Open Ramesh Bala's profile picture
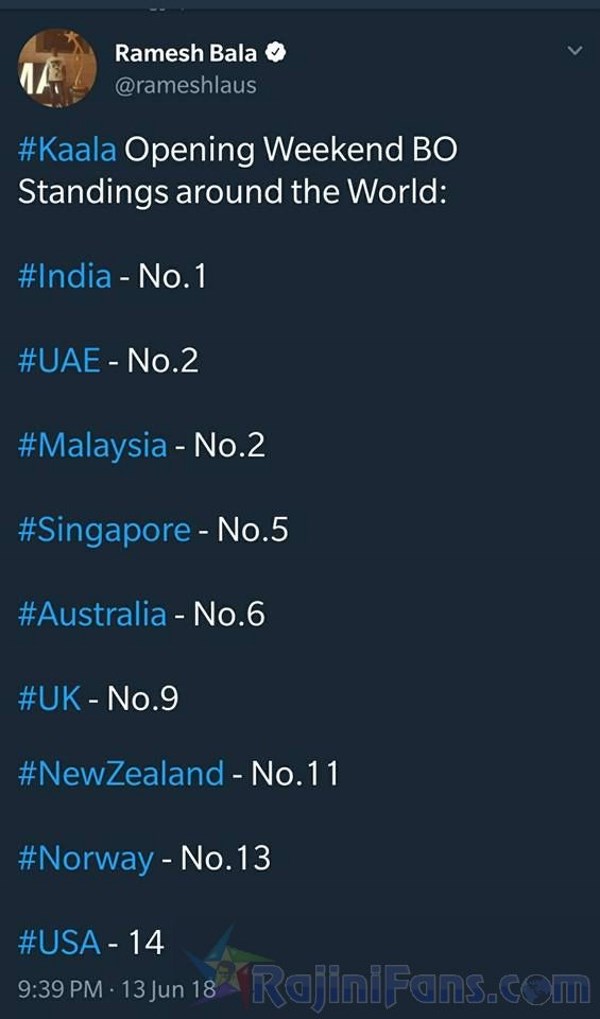 point(57,68)
